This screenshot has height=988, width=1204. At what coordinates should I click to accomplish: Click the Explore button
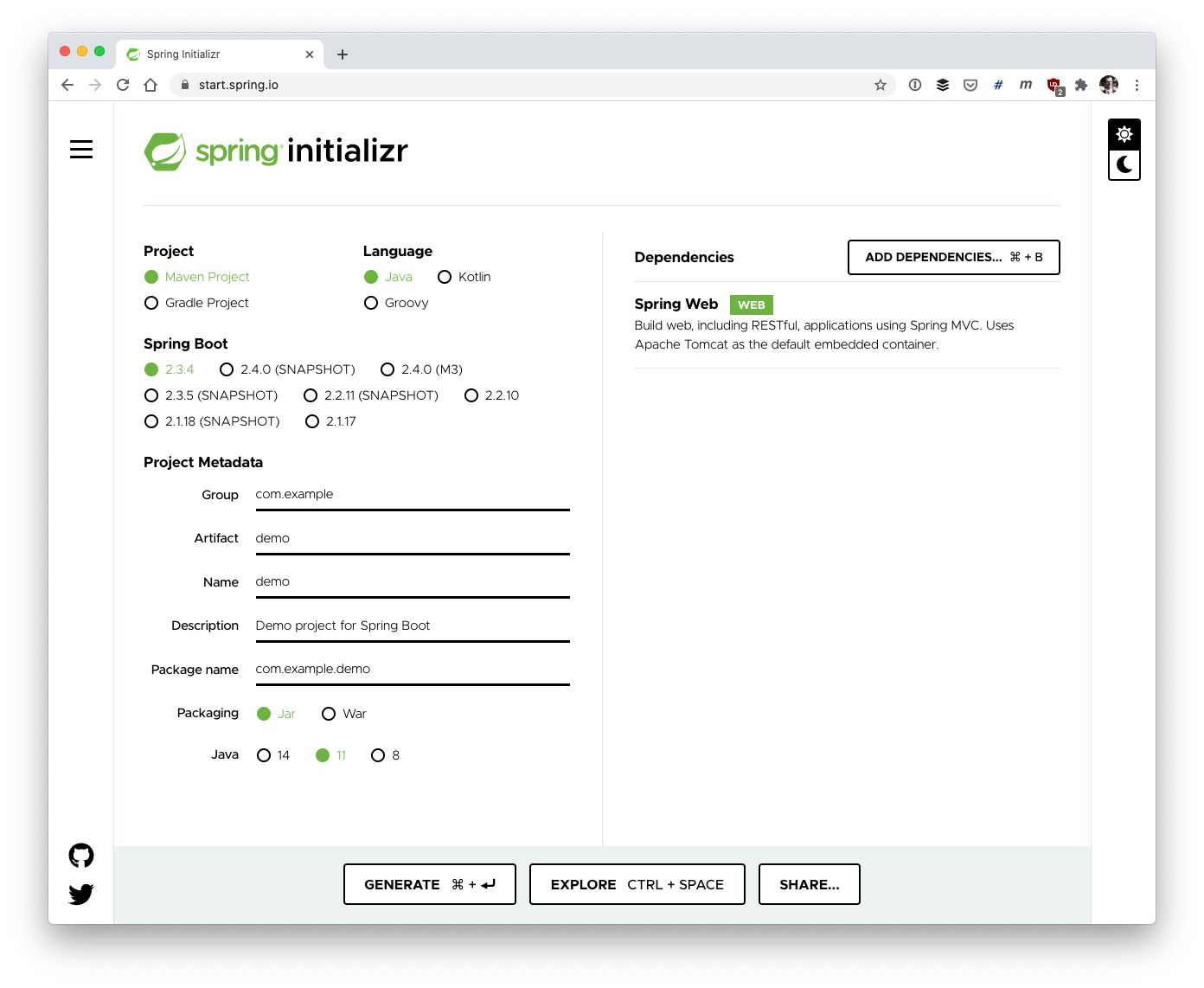[x=637, y=884]
